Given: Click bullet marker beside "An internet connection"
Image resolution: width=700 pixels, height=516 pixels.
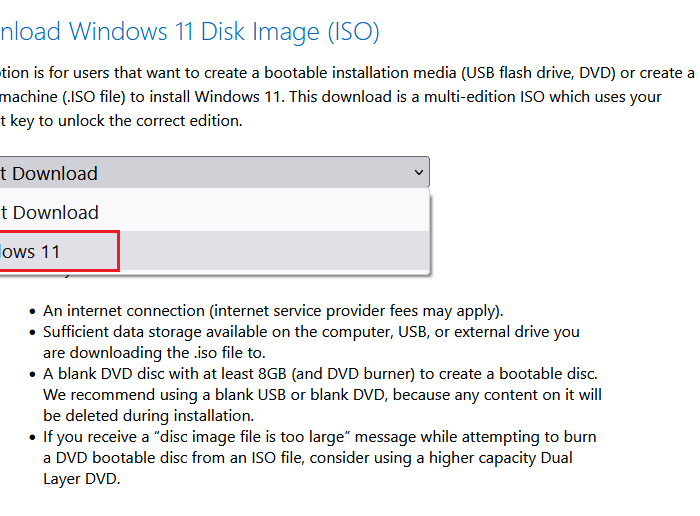Looking at the screenshot, I should coord(33,311).
